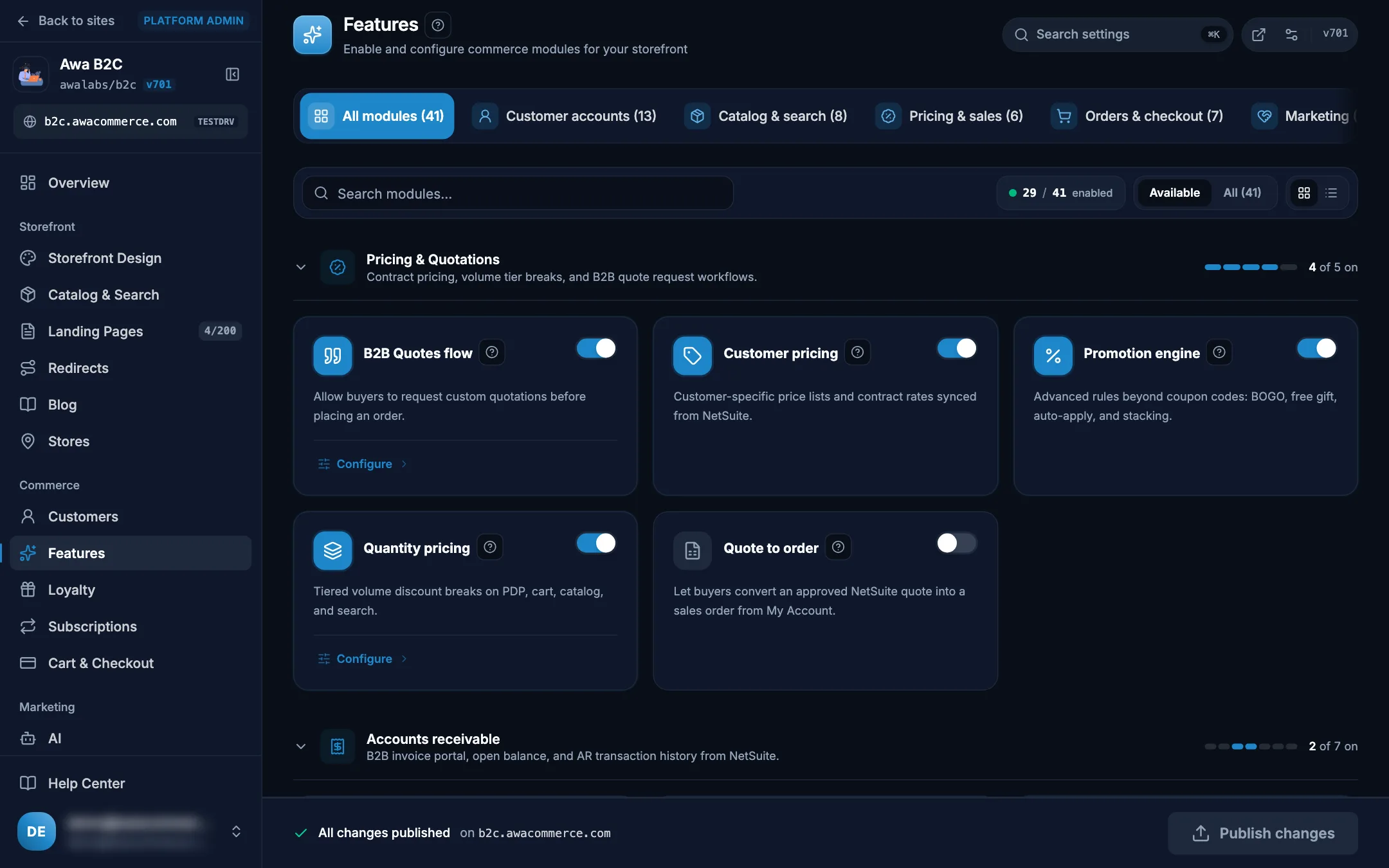
Task: Select the All modules (41) tab
Action: 377,116
